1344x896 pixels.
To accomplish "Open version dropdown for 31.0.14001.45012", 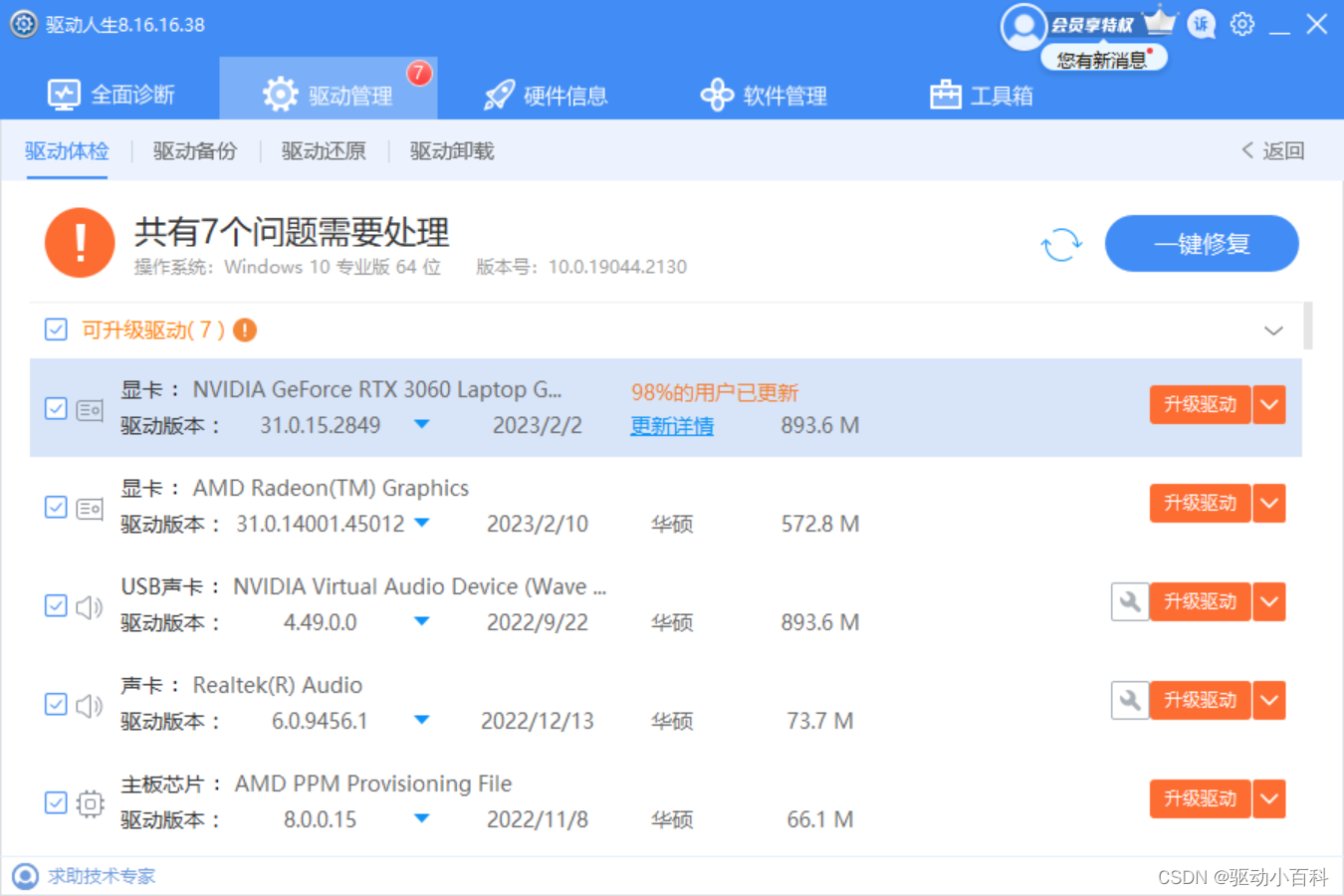I will tap(422, 523).
